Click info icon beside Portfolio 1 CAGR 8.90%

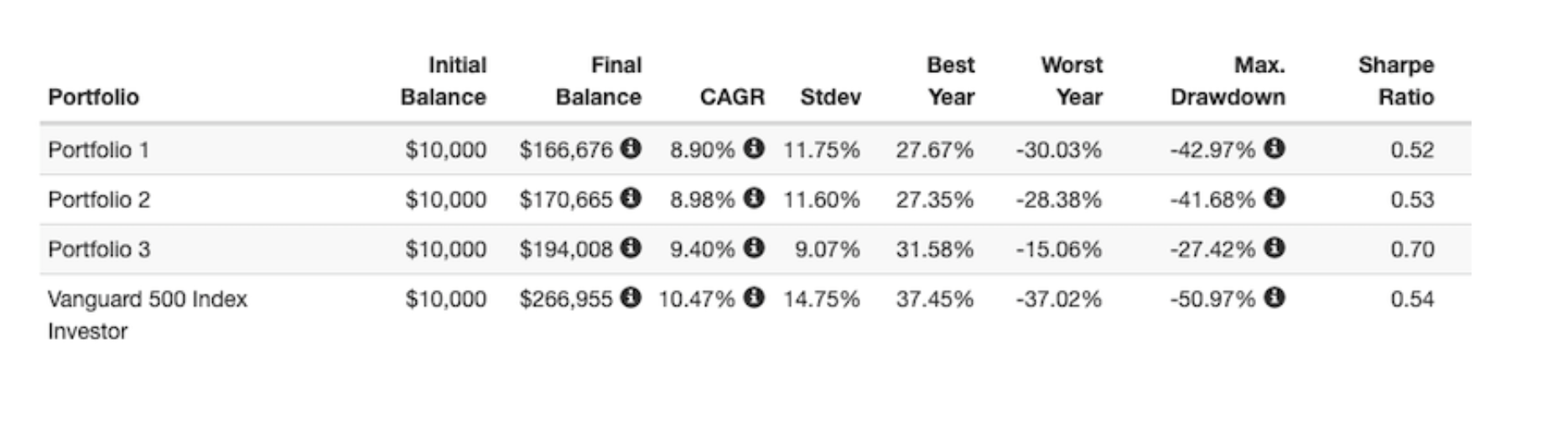click(755, 148)
